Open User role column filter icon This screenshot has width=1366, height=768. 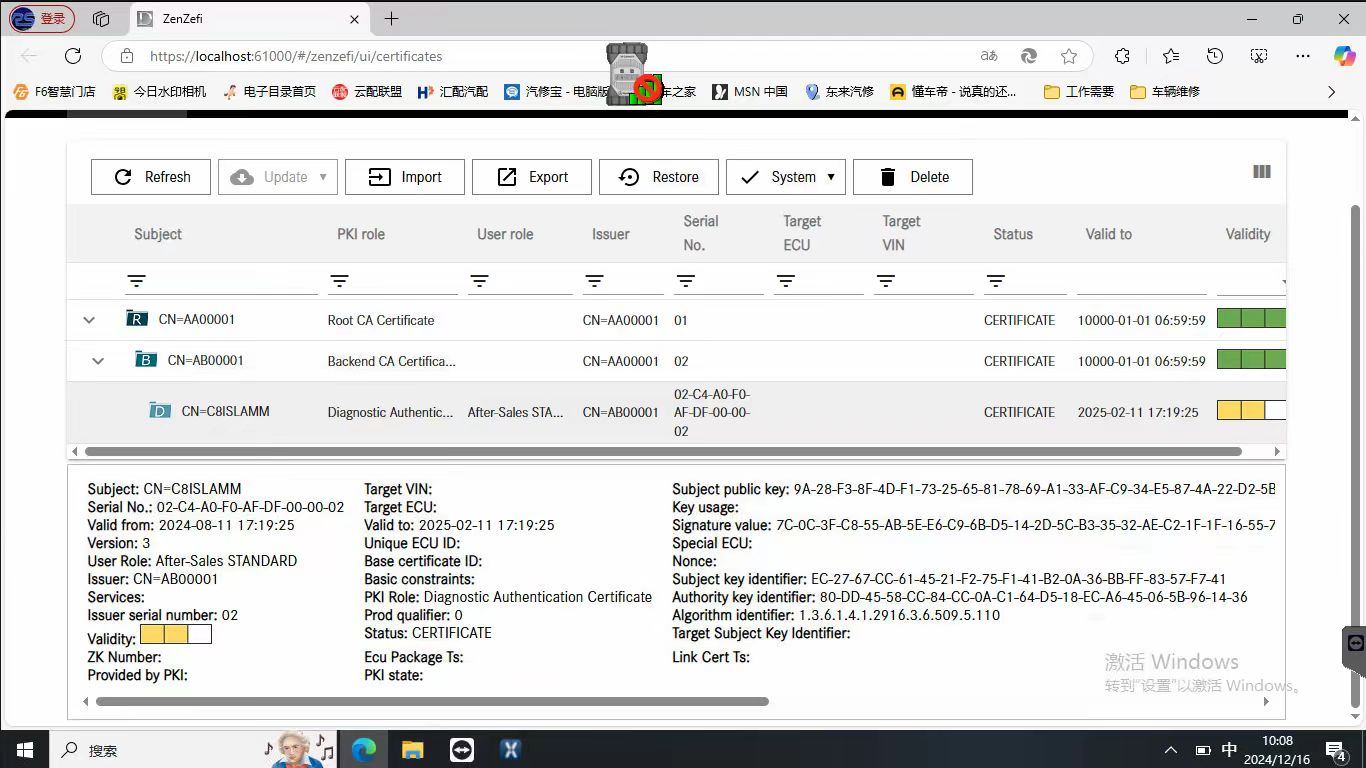[479, 281]
